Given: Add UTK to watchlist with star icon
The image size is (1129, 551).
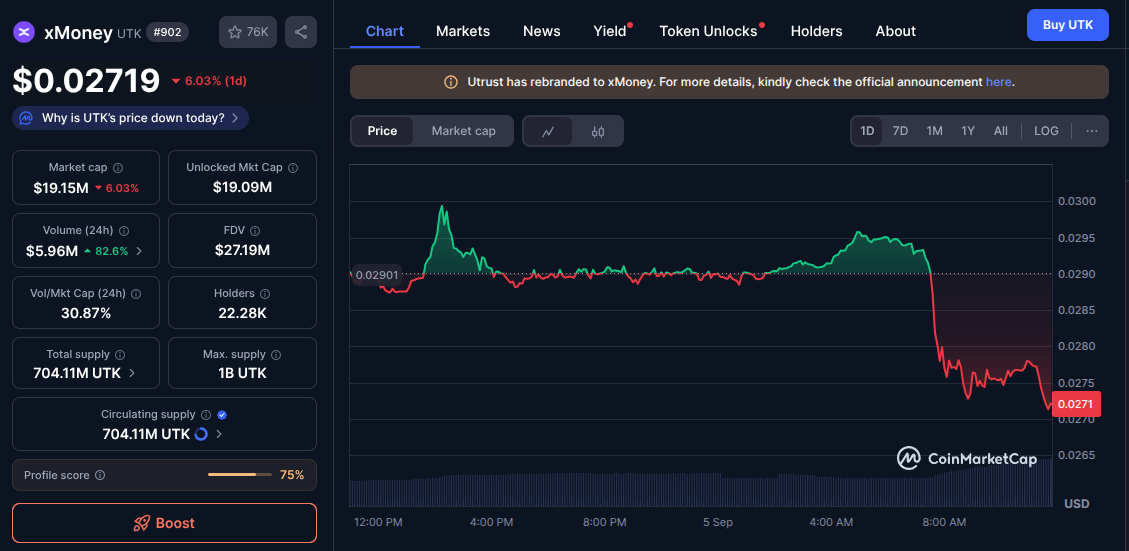Looking at the screenshot, I should pos(248,32).
